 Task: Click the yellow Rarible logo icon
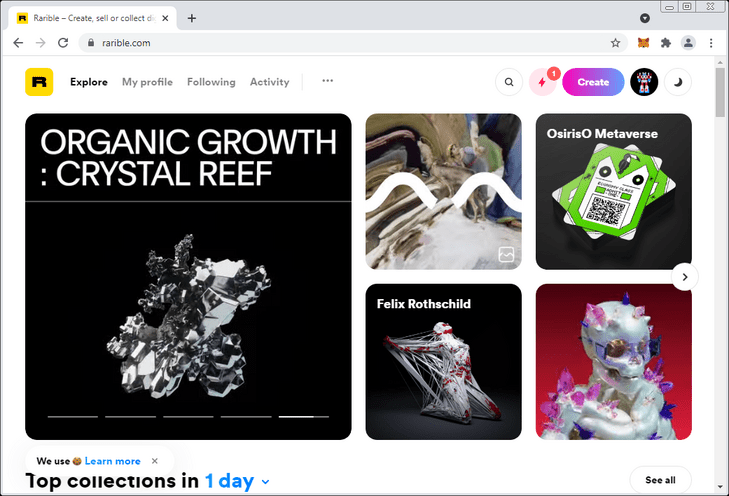pos(39,82)
